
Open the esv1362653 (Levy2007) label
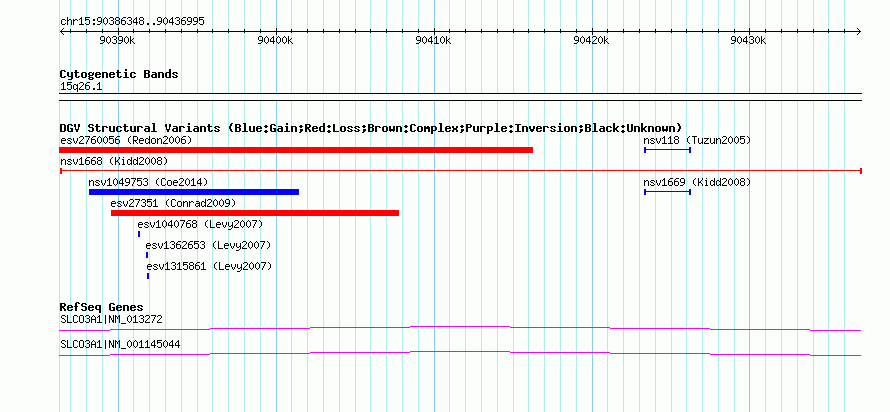(x=208, y=245)
